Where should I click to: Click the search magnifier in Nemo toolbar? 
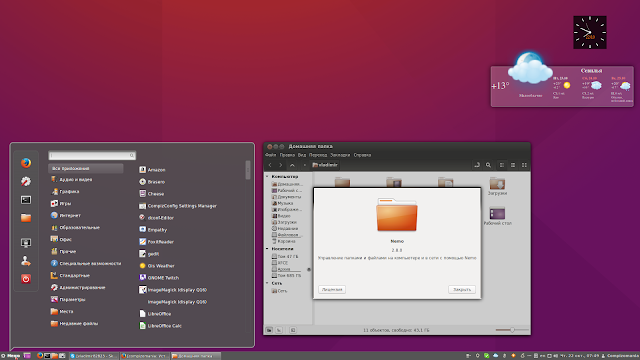point(488,165)
